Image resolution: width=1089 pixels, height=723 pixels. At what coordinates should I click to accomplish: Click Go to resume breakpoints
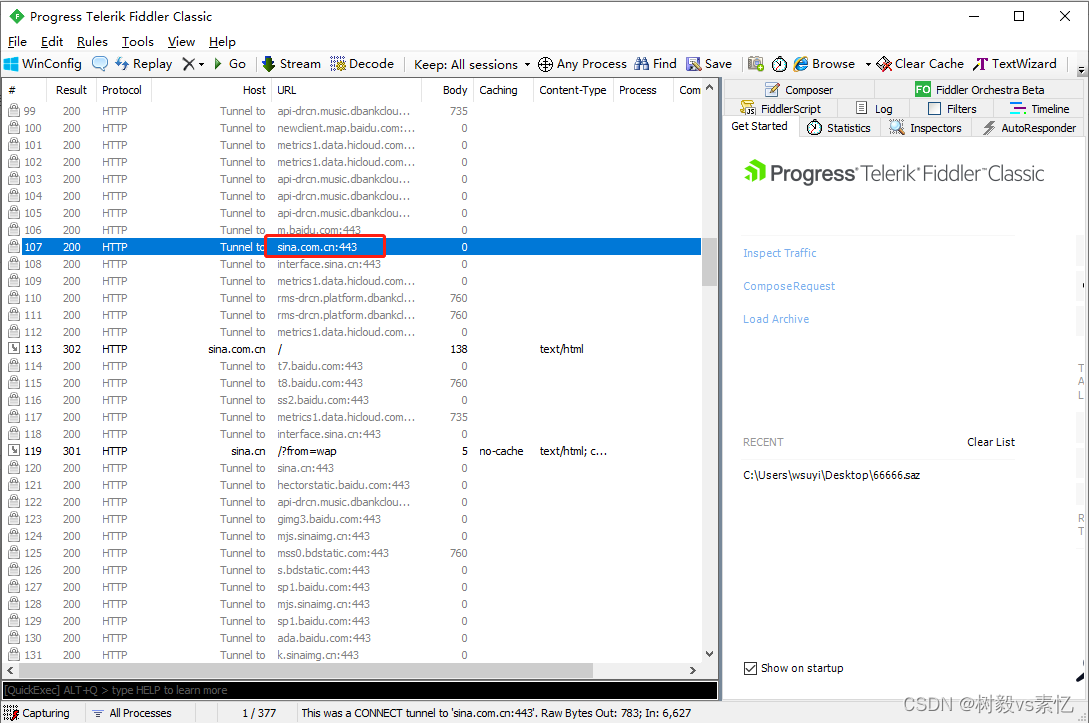pyautogui.click(x=230, y=64)
